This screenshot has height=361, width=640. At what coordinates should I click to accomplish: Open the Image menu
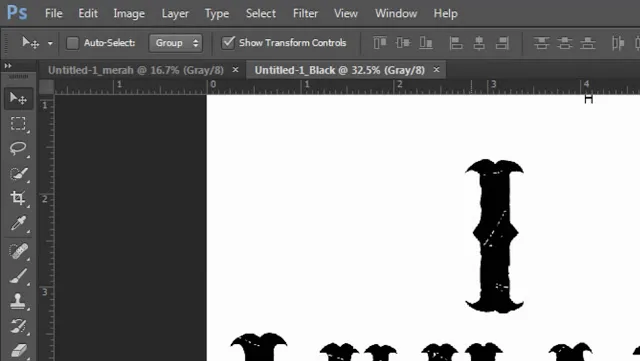129,13
